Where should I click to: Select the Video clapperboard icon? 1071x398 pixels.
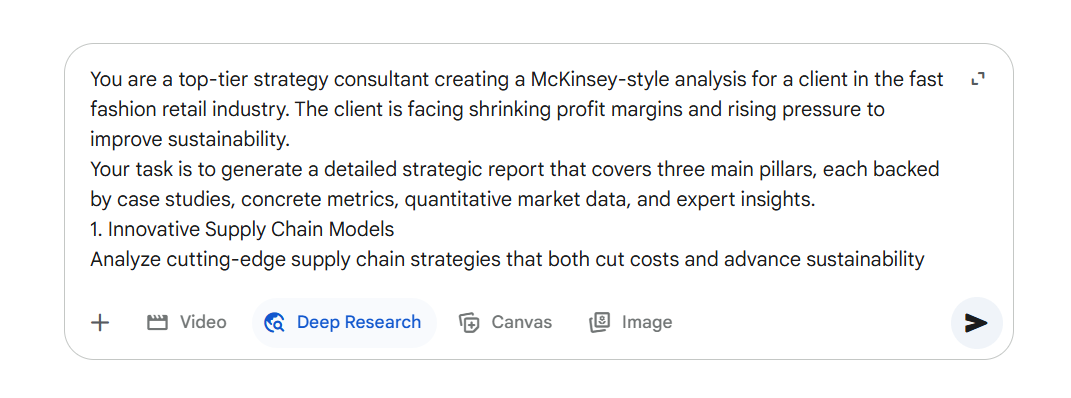(157, 323)
